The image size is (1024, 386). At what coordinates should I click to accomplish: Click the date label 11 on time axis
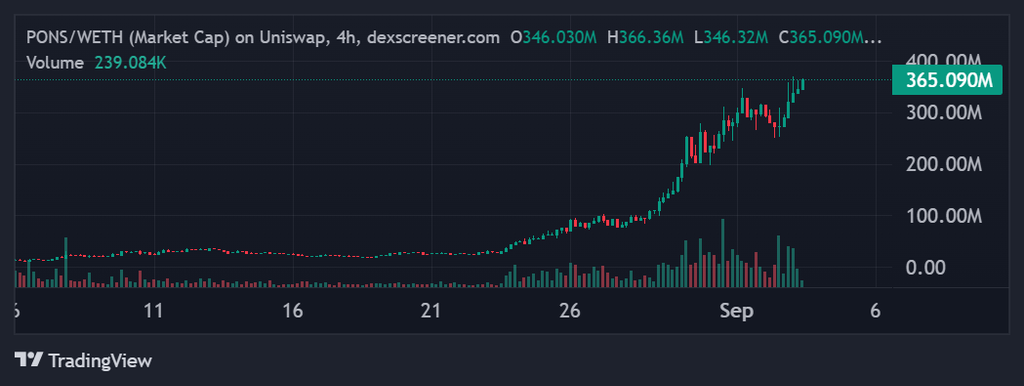coord(153,311)
